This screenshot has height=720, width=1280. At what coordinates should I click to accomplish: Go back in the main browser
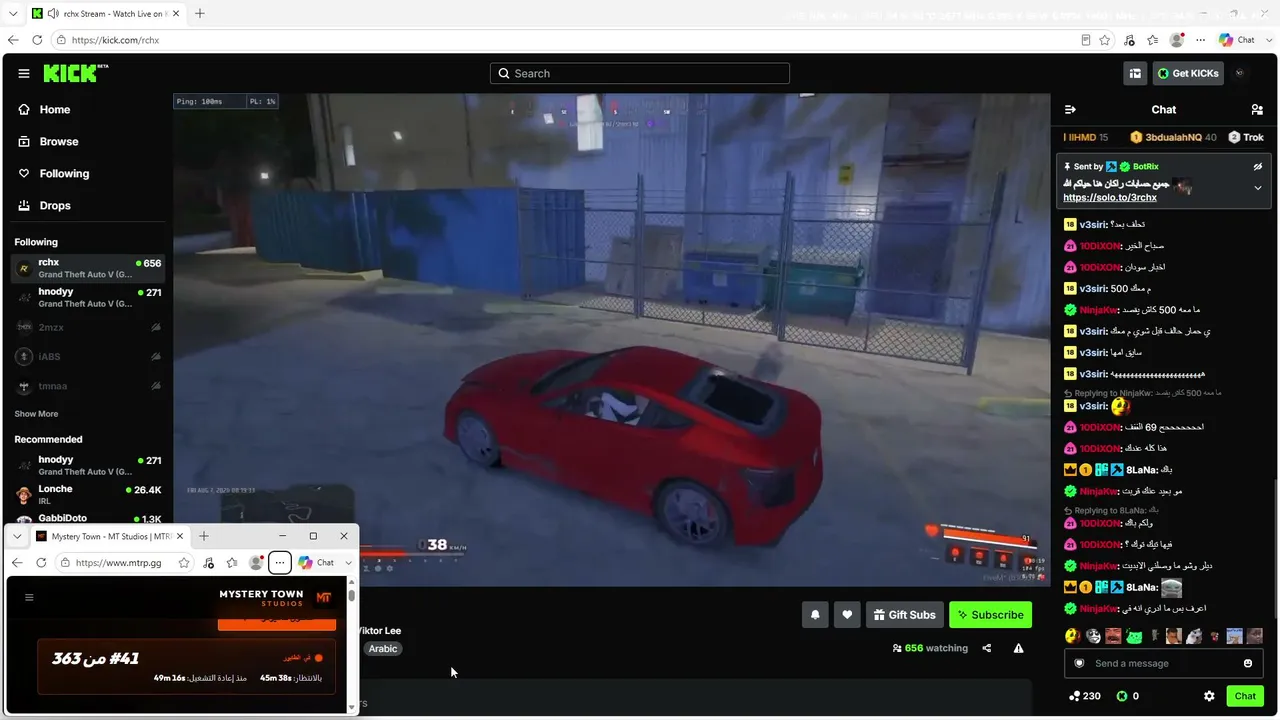(13, 40)
